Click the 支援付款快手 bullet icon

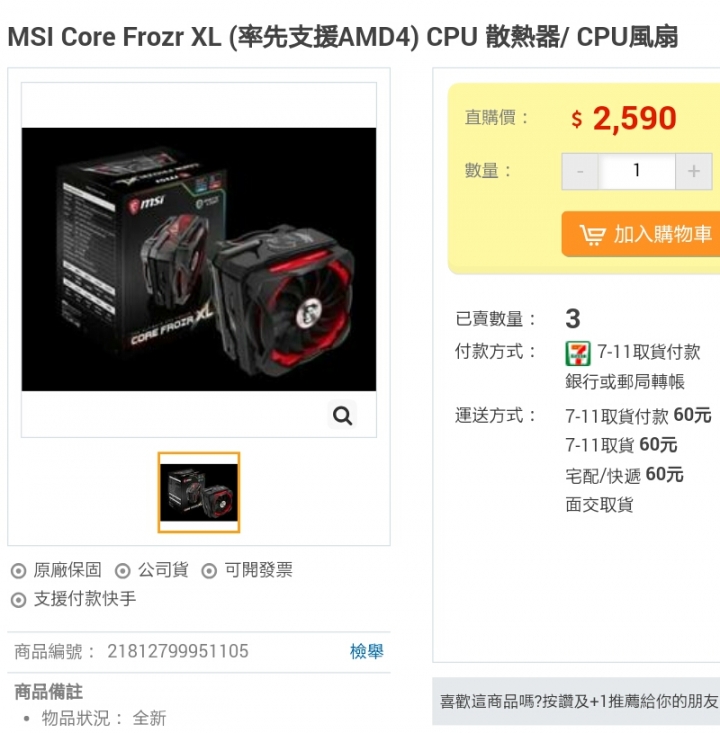pos(19,600)
